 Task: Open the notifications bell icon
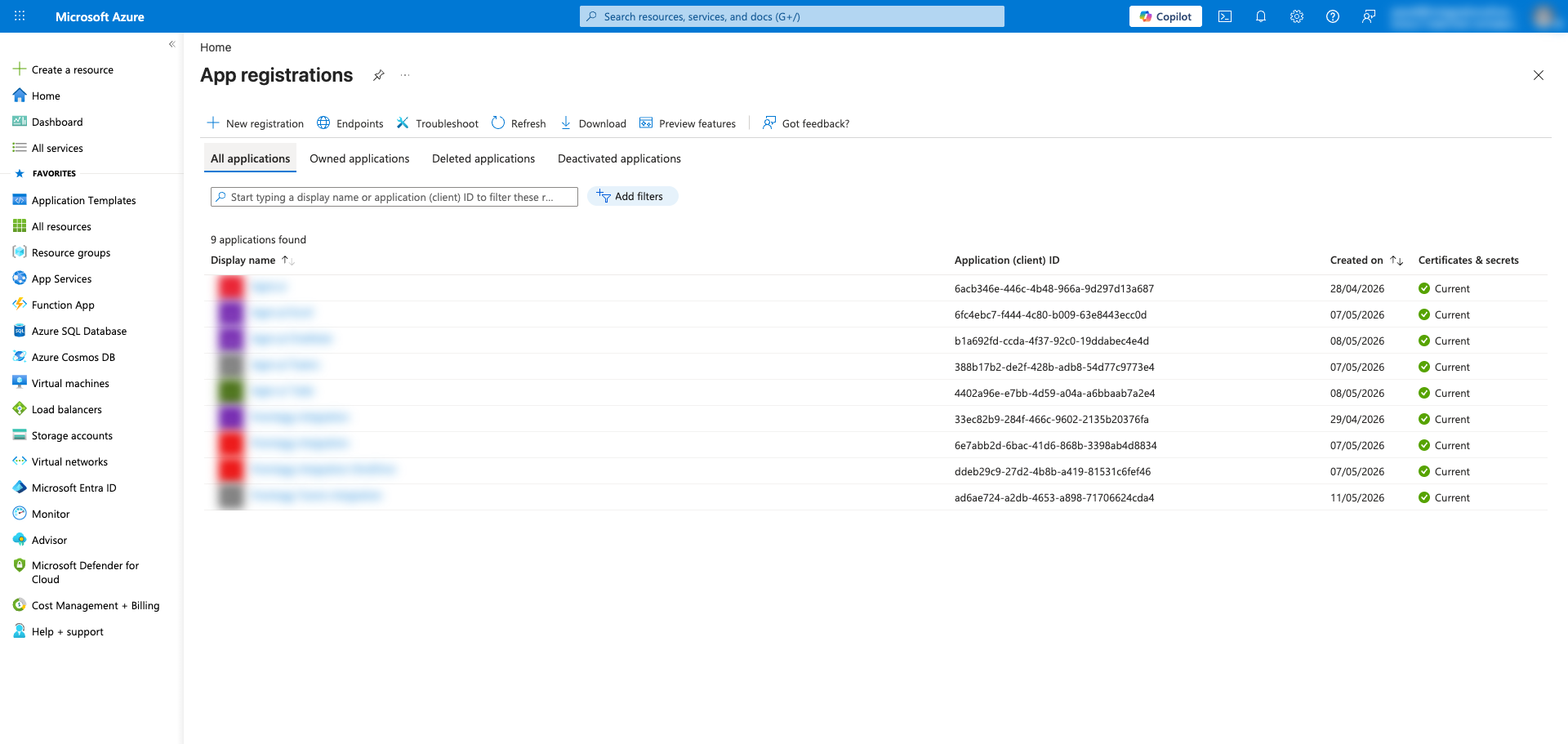1261,16
